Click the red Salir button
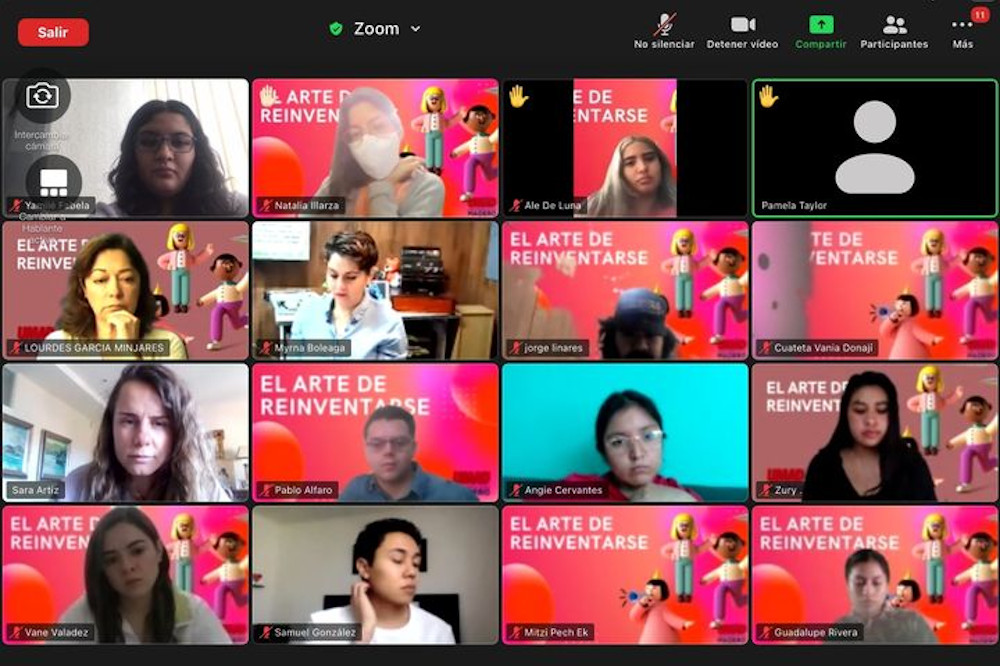 tap(53, 32)
